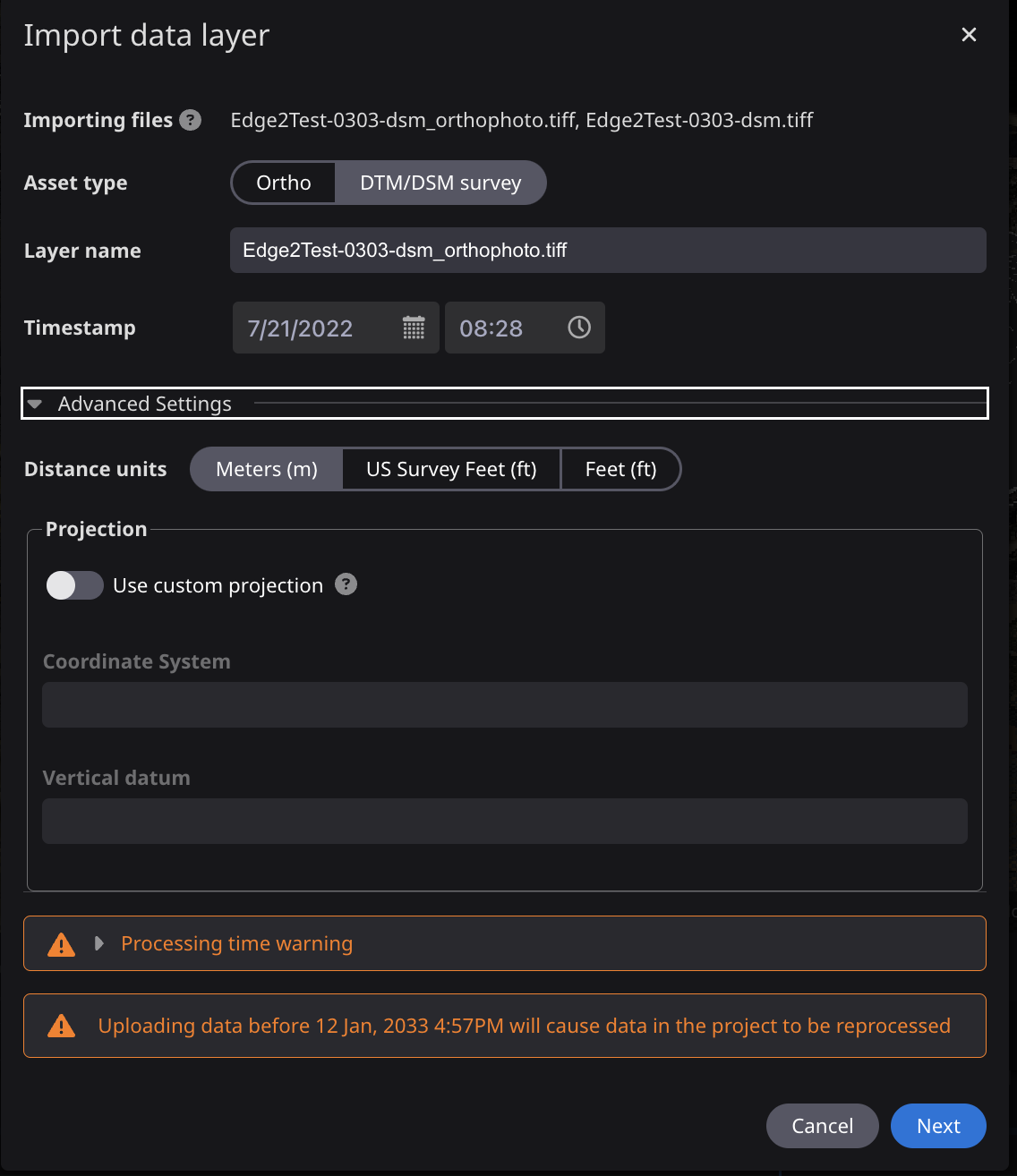Expand the Processing time warning details

98,943
